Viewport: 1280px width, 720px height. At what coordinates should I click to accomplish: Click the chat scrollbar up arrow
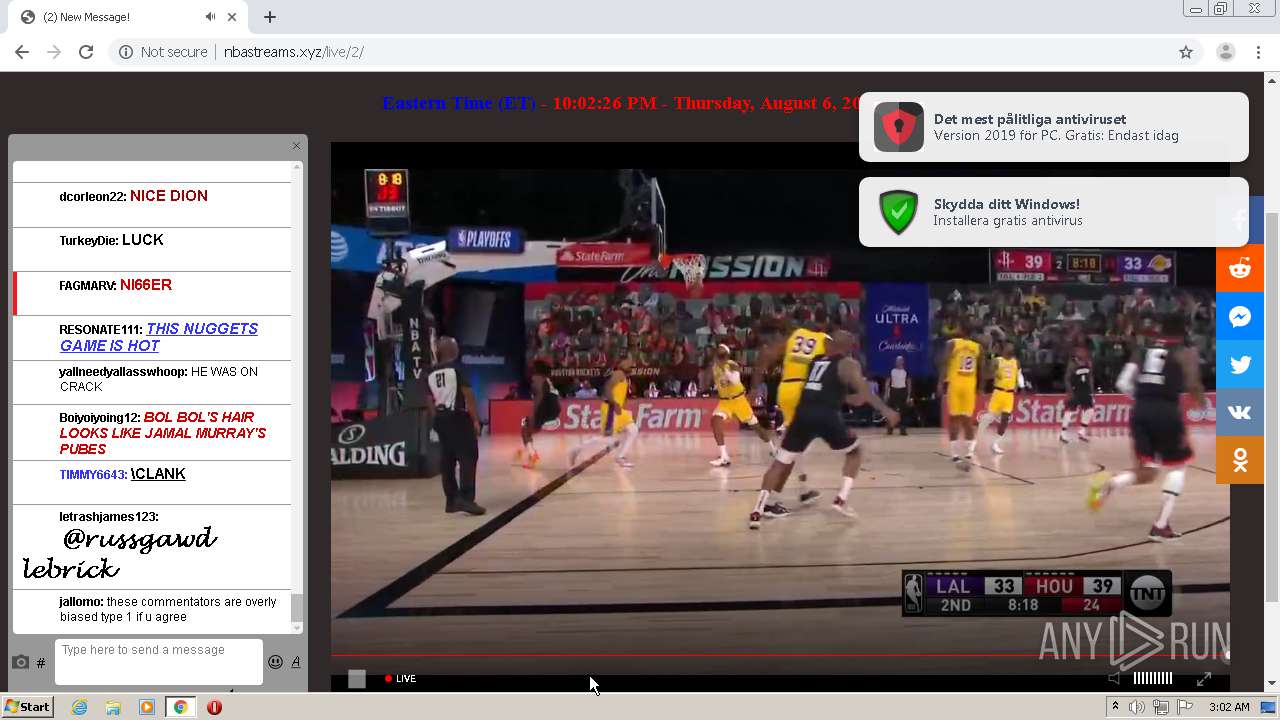click(297, 168)
